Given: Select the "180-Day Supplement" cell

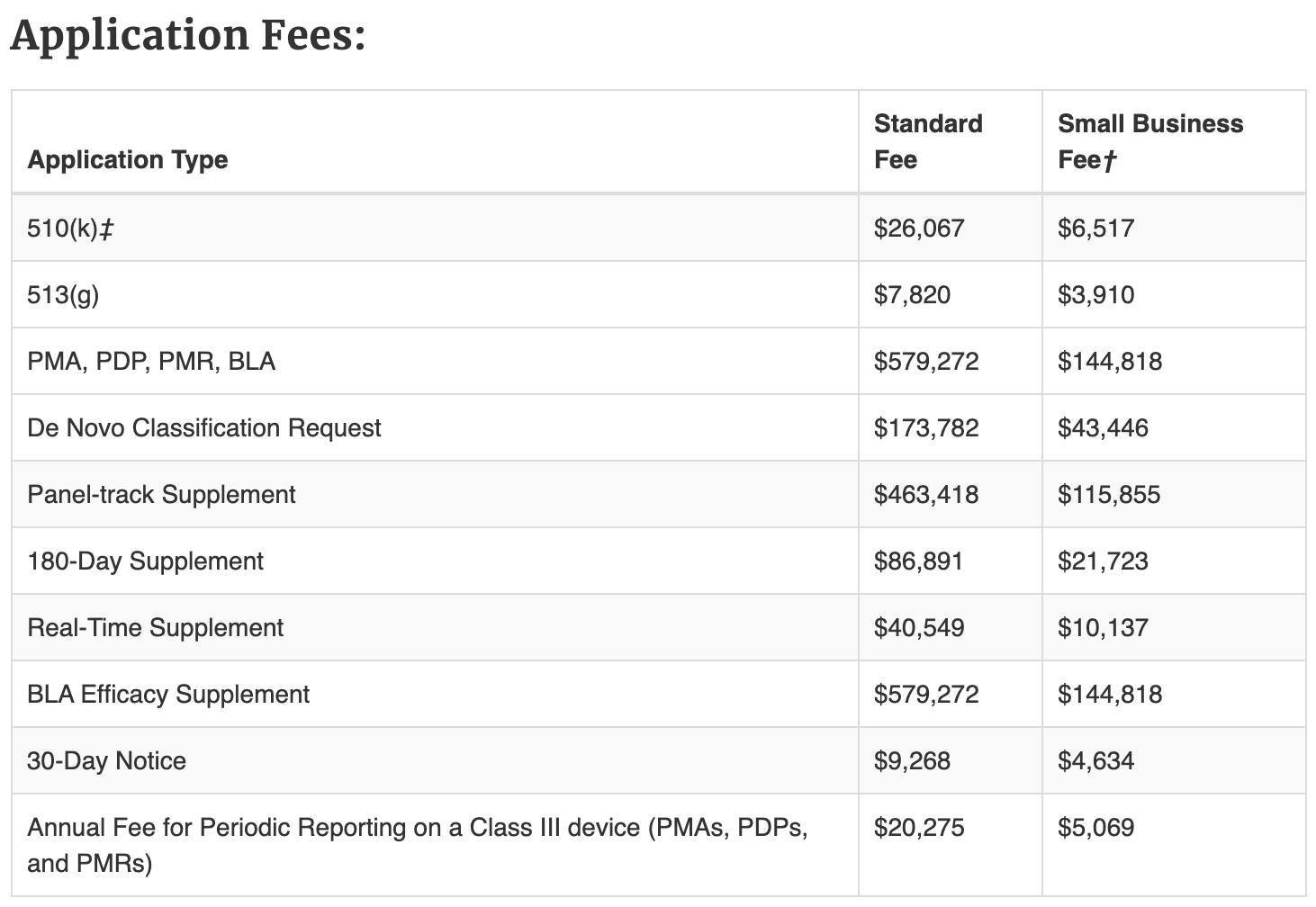Looking at the screenshot, I should [x=145, y=561].
